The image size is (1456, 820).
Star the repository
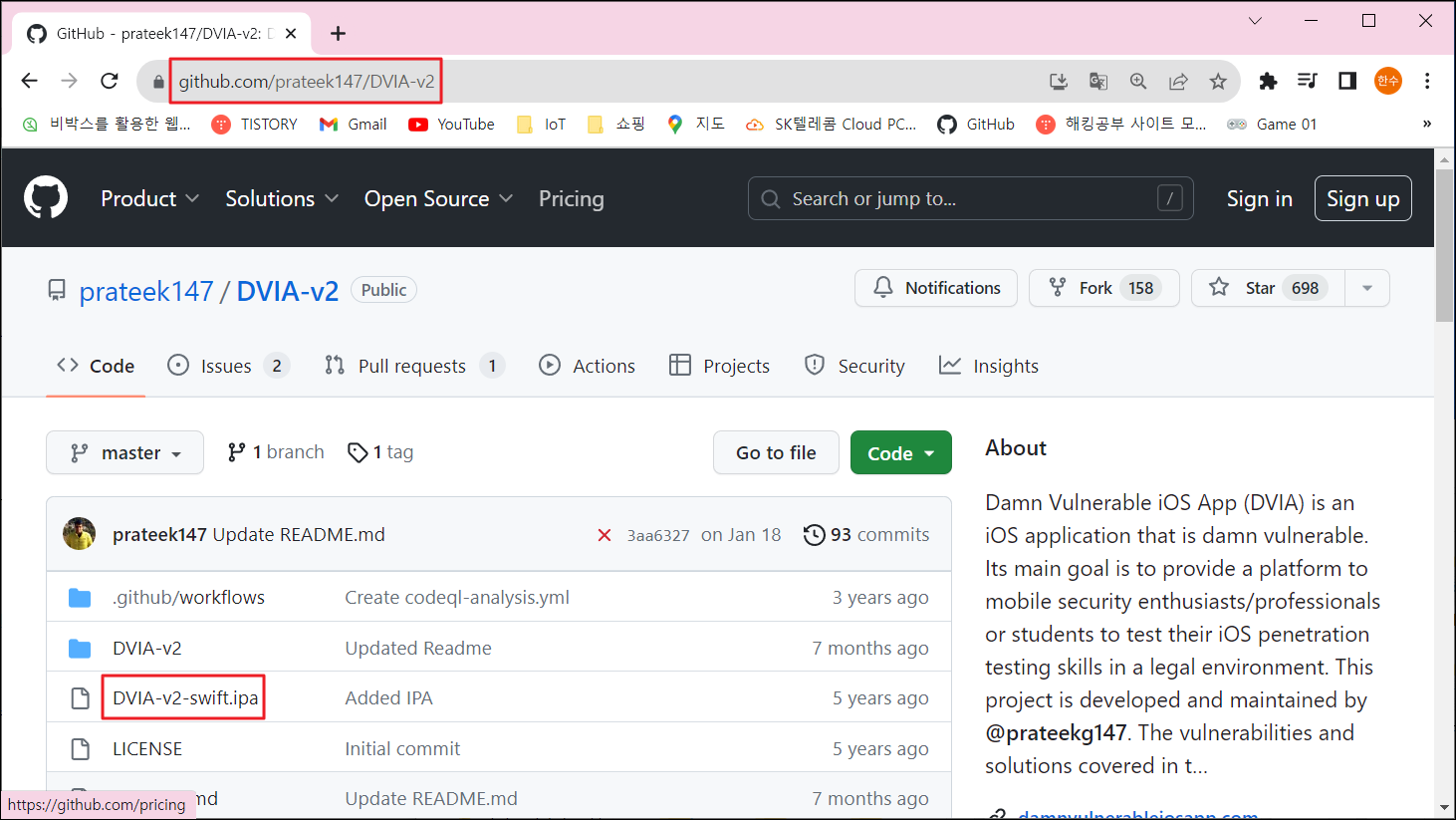click(1268, 288)
